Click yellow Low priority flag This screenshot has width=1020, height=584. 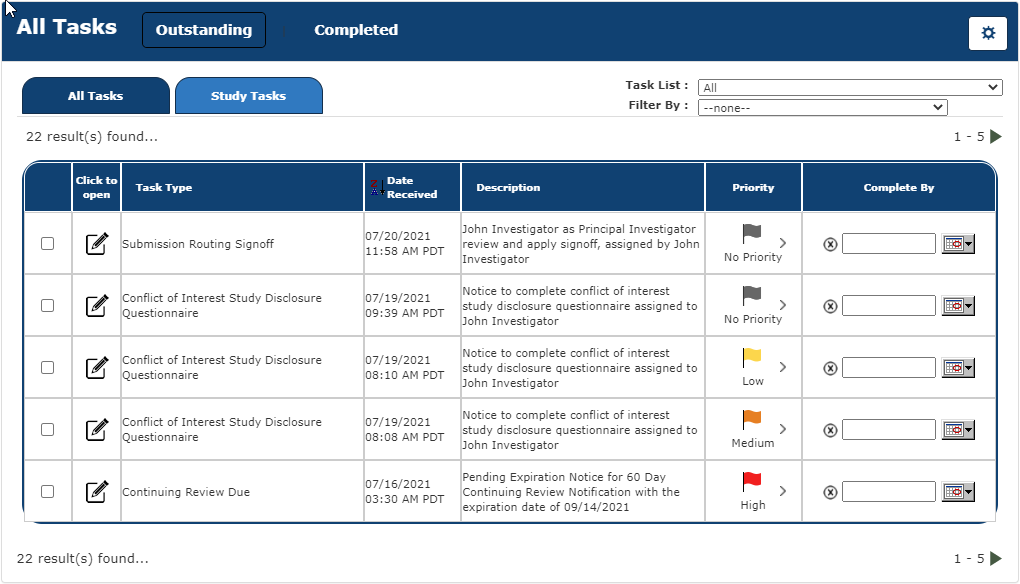(751, 357)
